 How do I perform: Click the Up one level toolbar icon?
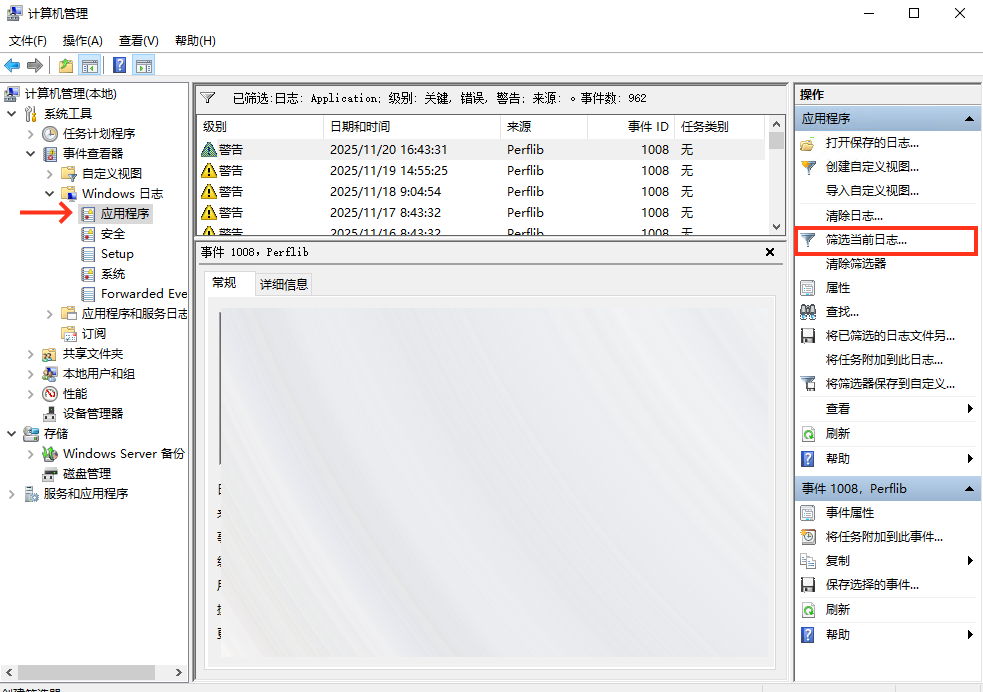[x=65, y=66]
